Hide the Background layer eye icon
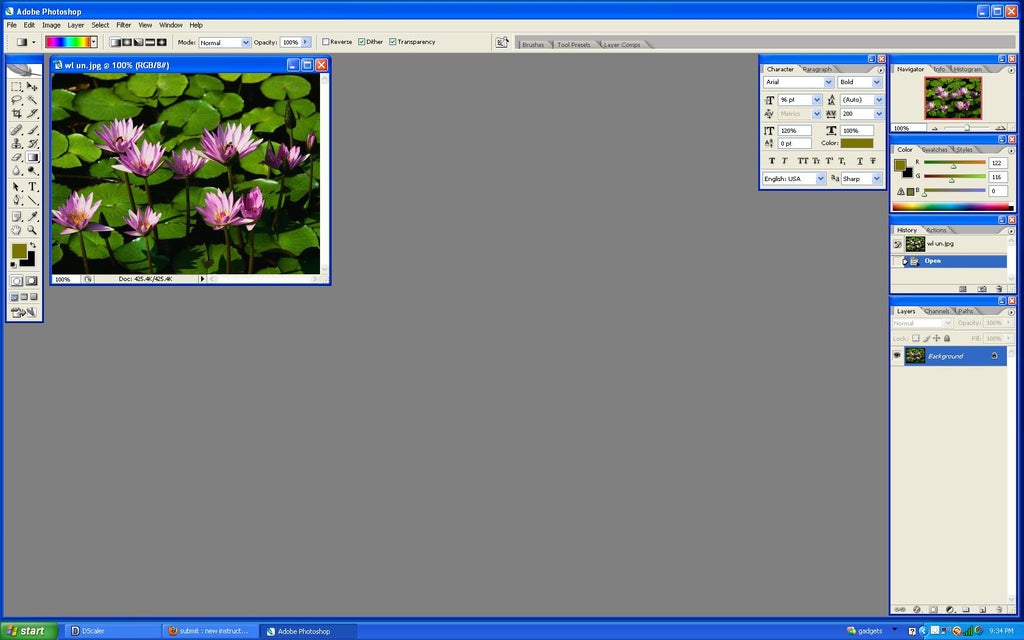The width and height of the screenshot is (1024, 640). (x=897, y=356)
